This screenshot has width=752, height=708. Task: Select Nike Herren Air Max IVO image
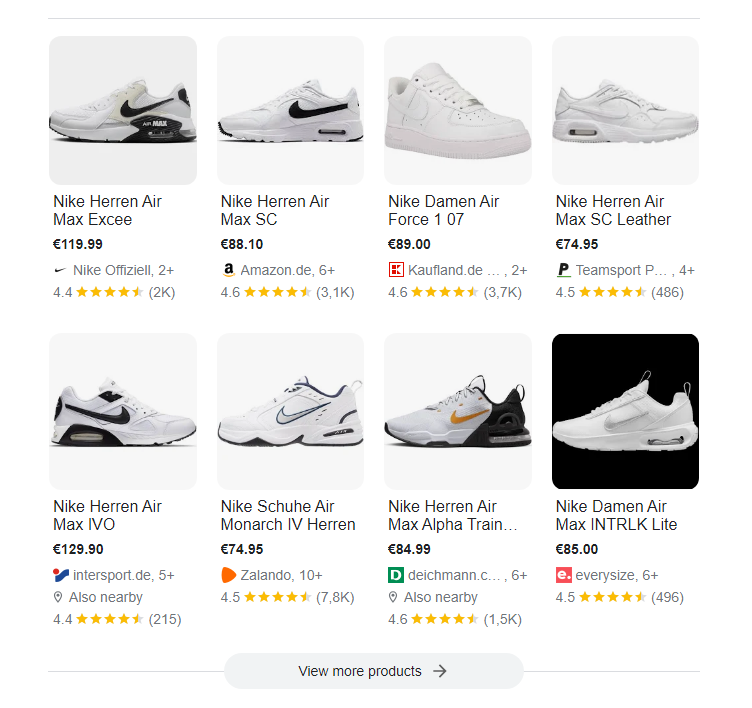click(x=123, y=412)
